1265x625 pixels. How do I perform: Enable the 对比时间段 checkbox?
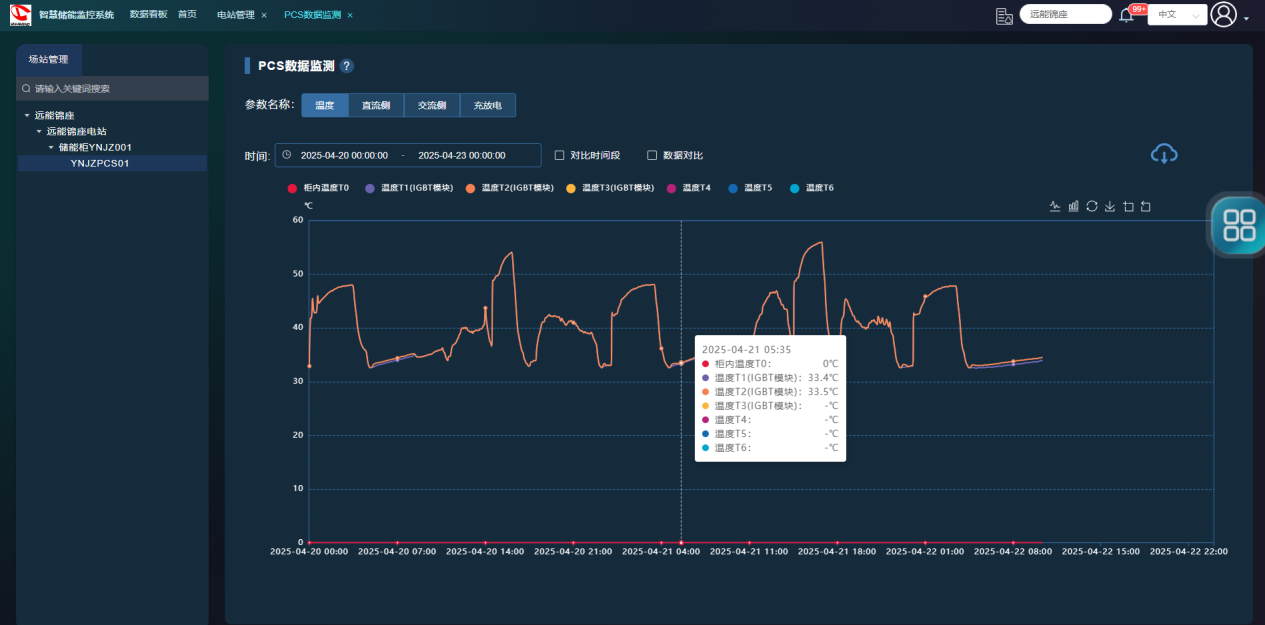point(560,155)
